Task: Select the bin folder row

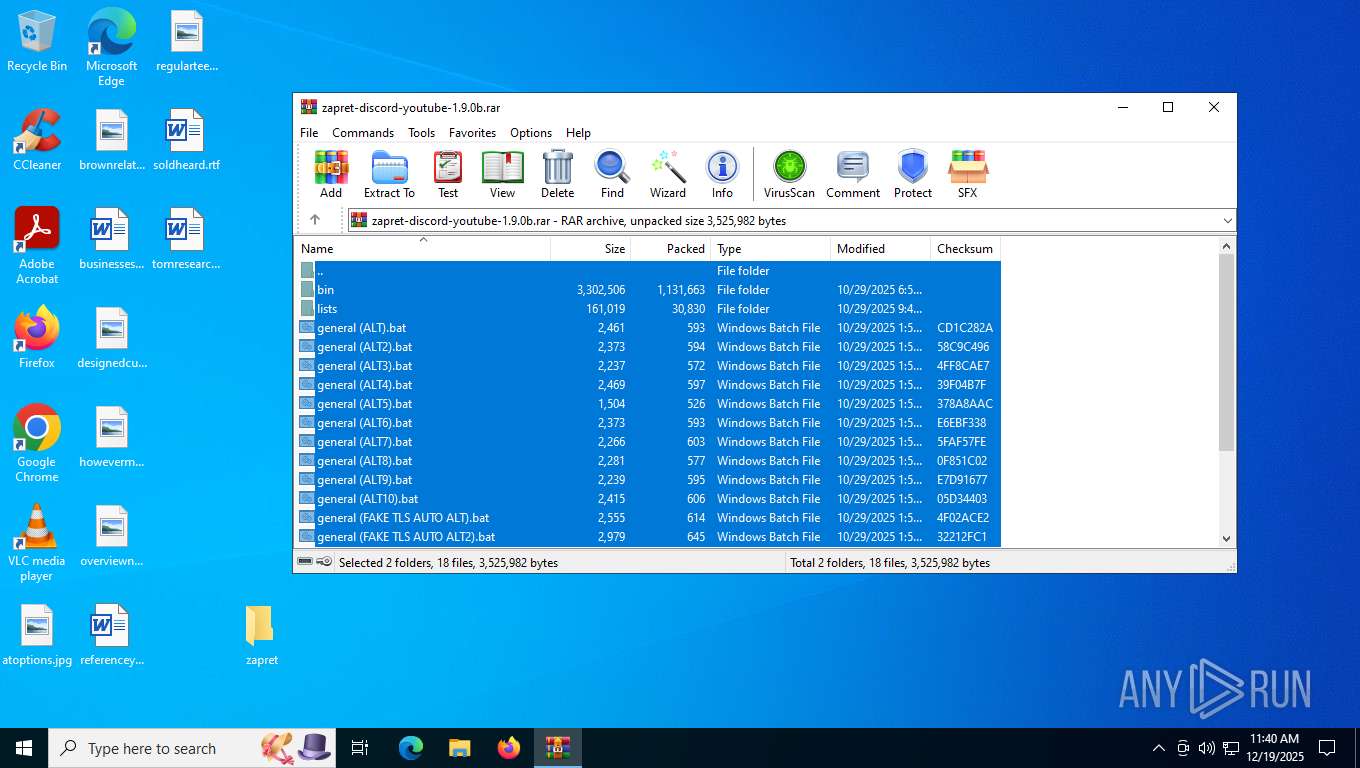Action: (648, 289)
